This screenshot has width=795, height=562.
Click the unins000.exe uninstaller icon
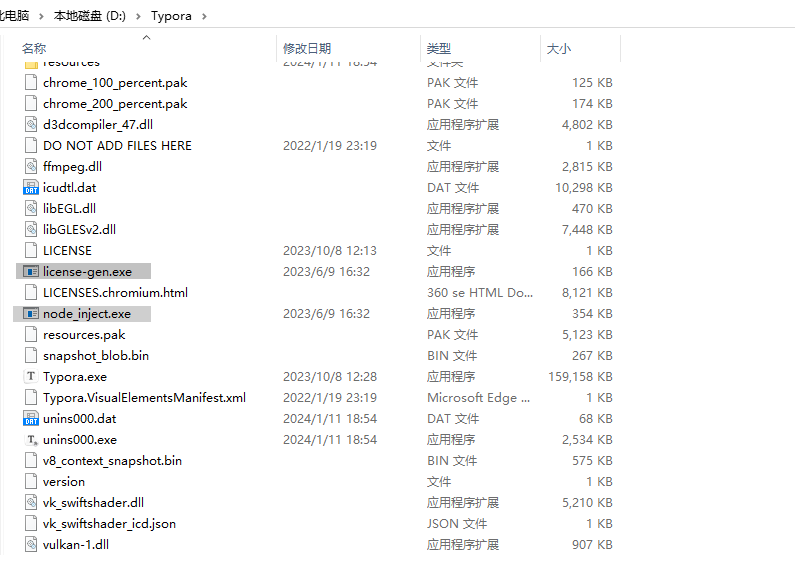tap(31, 440)
